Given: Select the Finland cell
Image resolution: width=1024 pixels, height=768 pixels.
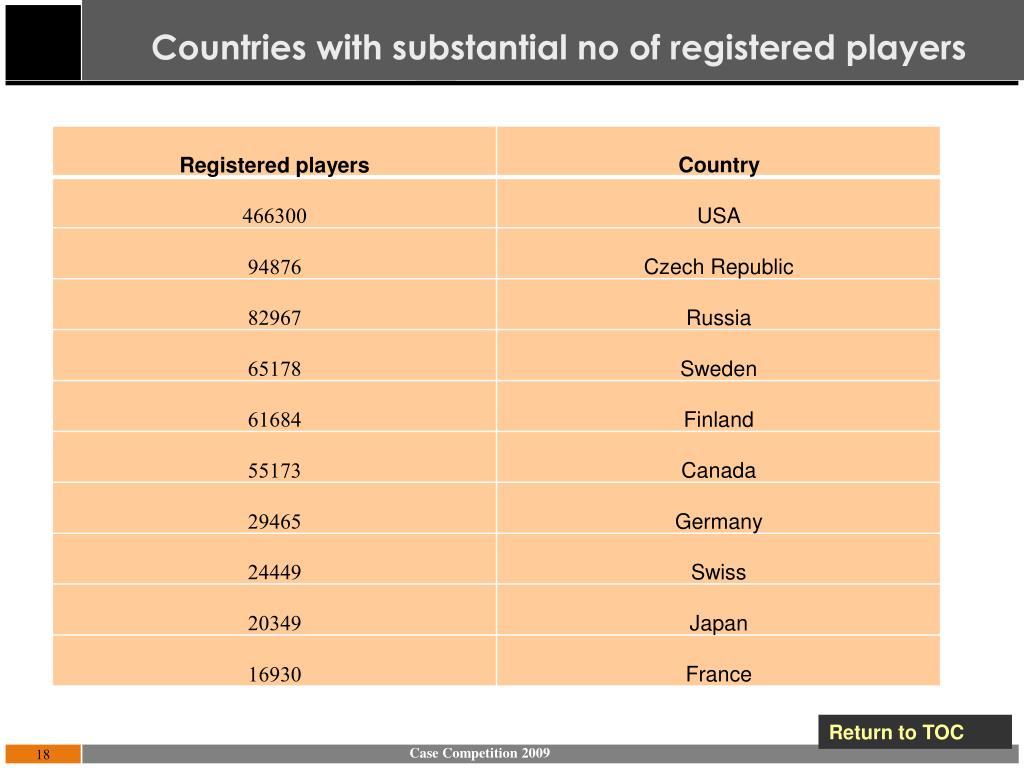Looking at the screenshot, I should pyautogui.click(x=718, y=420).
